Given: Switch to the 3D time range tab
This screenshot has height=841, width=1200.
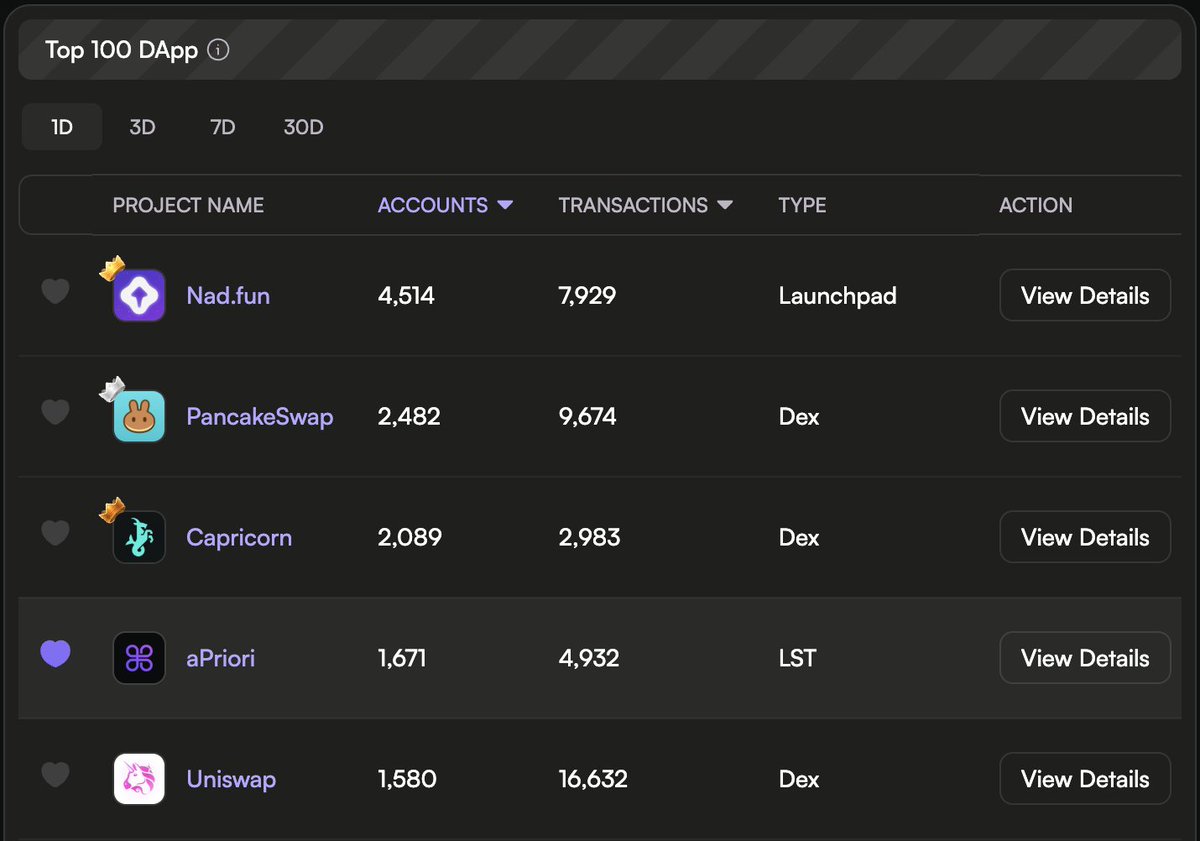Looking at the screenshot, I should [x=142, y=127].
